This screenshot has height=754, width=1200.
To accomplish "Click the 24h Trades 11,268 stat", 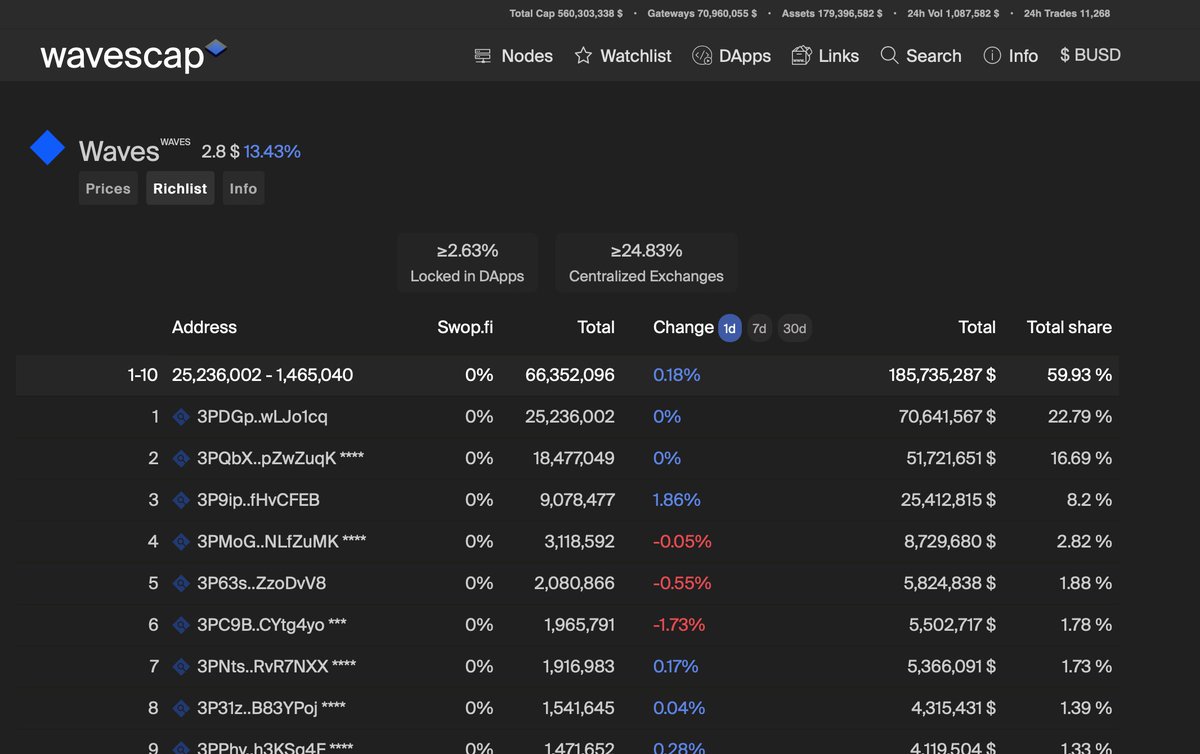I will tap(1067, 14).
